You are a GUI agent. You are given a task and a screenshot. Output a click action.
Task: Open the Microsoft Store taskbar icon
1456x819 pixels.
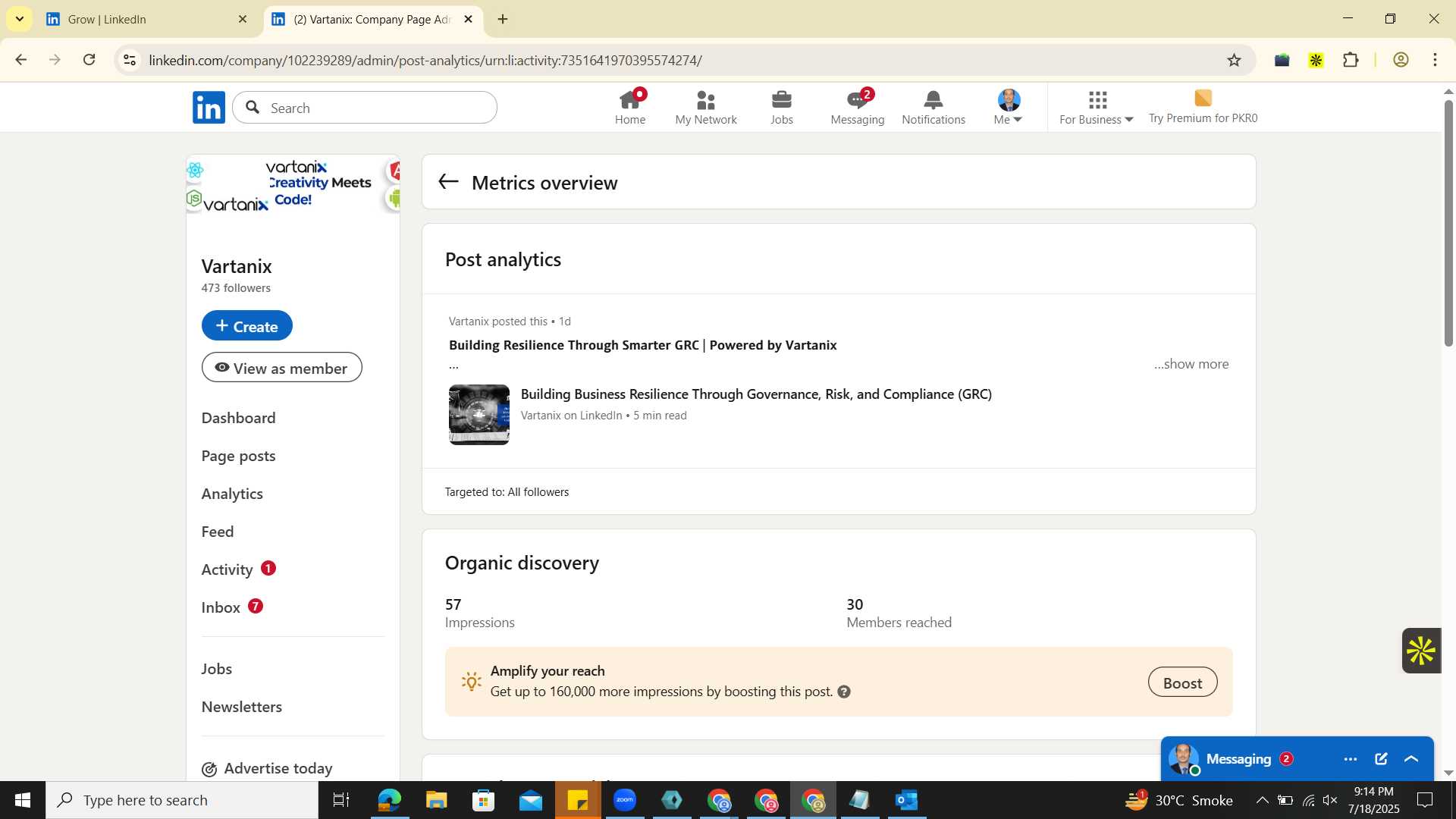483,800
